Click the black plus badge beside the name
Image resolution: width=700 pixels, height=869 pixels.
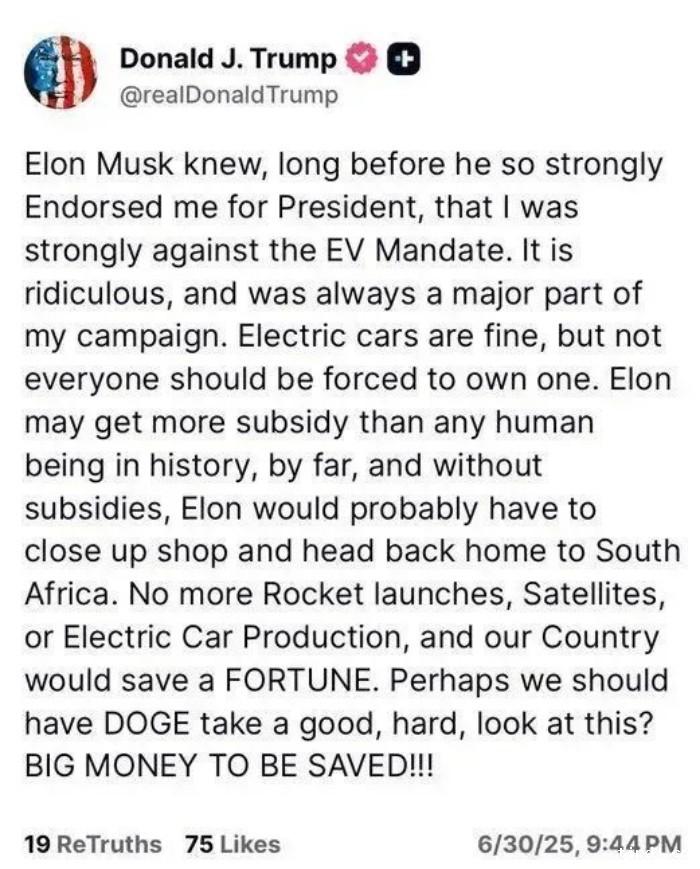tap(400, 59)
